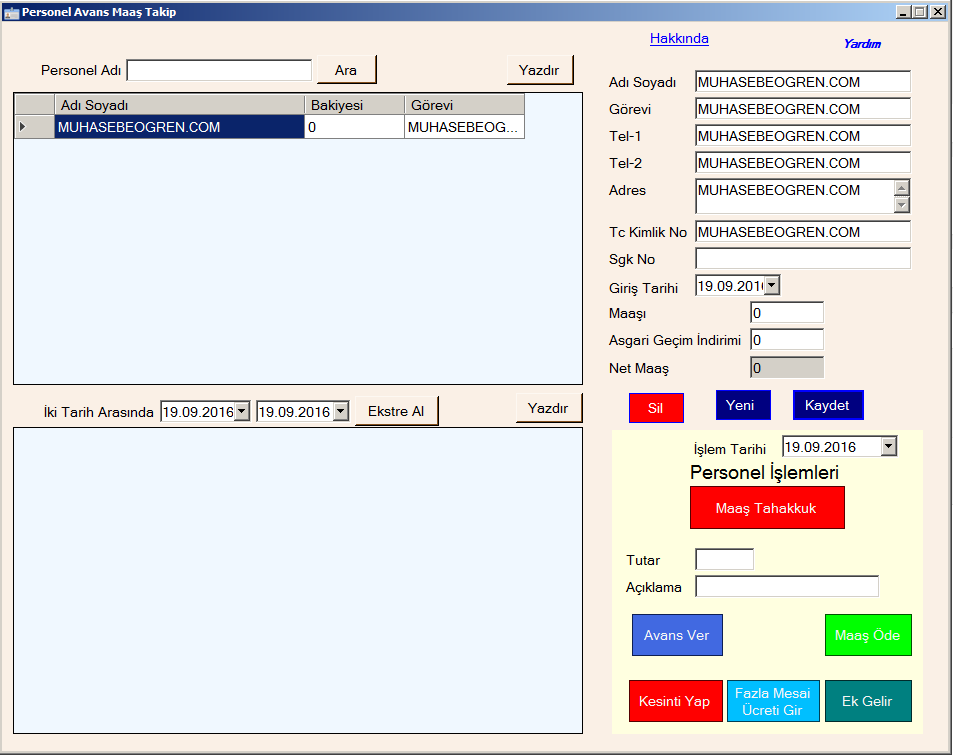Image resolution: width=953 pixels, height=755 pixels.
Task: Focus the Personel Adı search field
Action: click(219, 70)
